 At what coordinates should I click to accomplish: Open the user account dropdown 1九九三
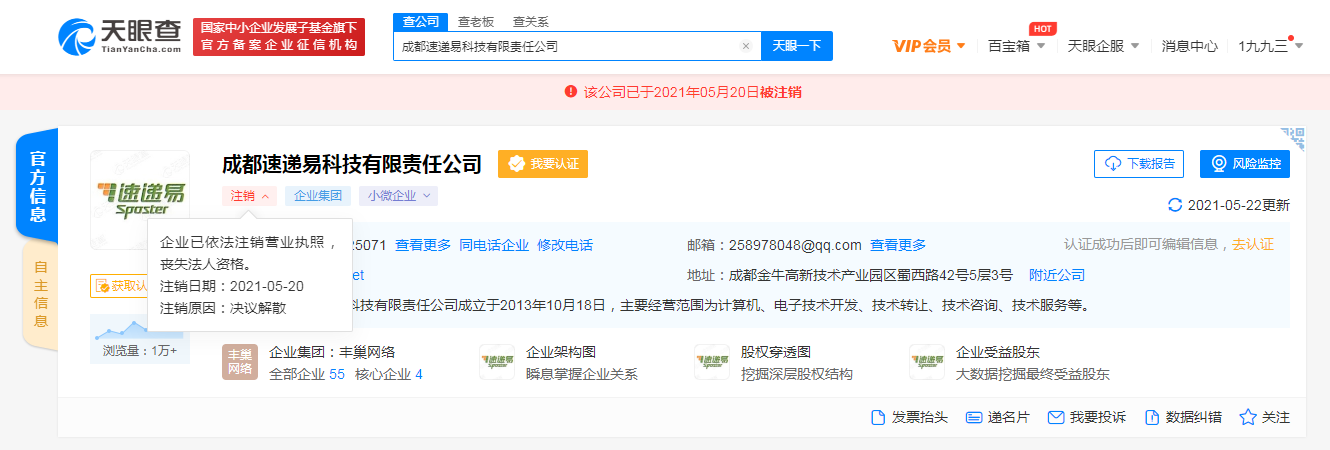(x=1270, y=46)
